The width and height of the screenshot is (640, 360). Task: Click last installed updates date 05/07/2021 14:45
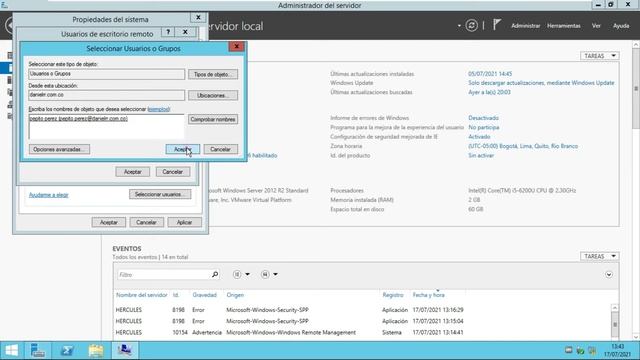point(490,74)
